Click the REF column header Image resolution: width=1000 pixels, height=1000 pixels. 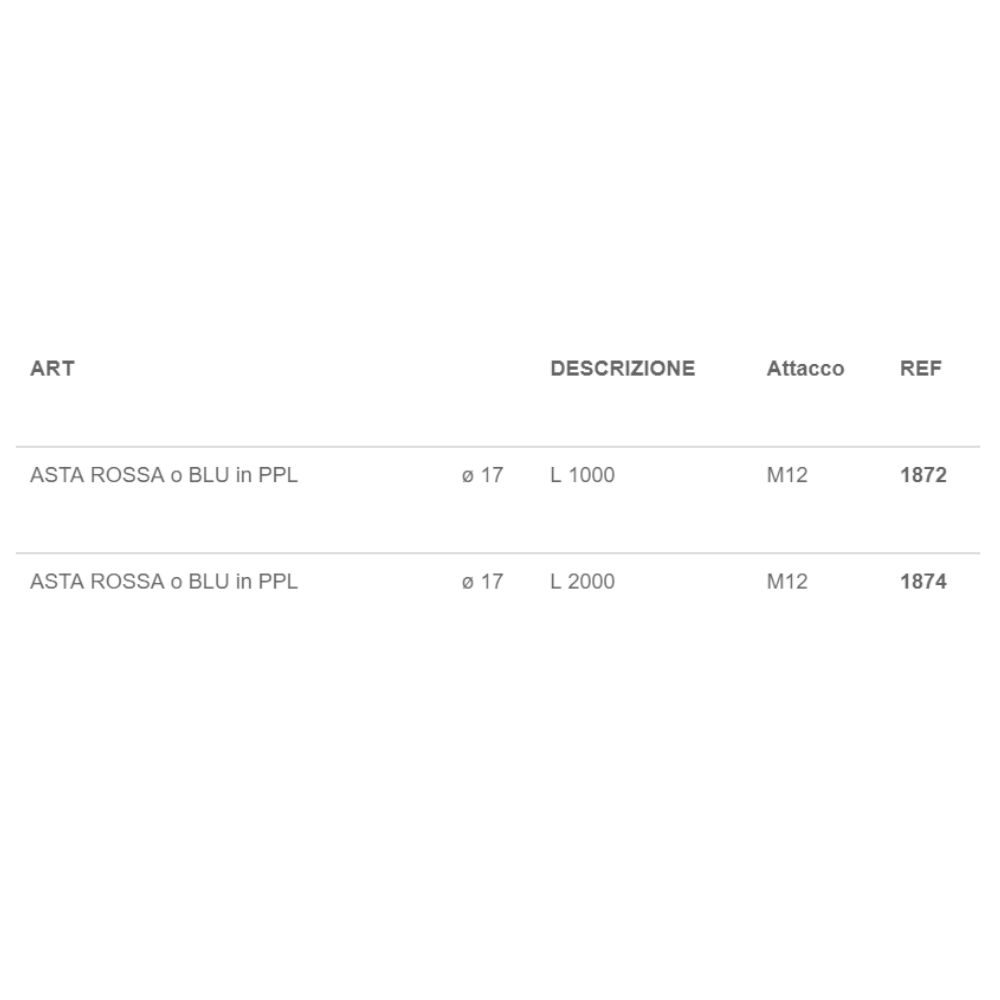[x=920, y=368]
